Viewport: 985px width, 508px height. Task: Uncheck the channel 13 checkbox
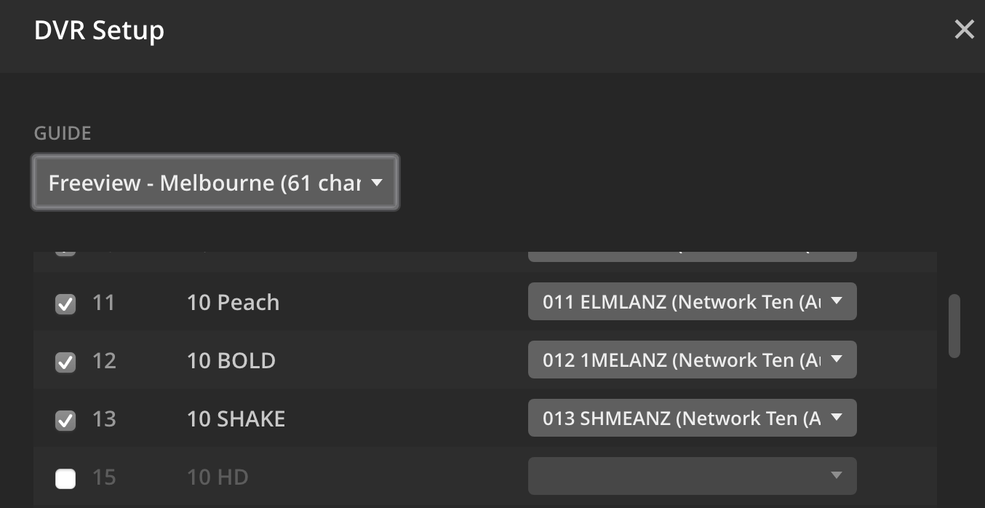pyautogui.click(x=65, y=420)
